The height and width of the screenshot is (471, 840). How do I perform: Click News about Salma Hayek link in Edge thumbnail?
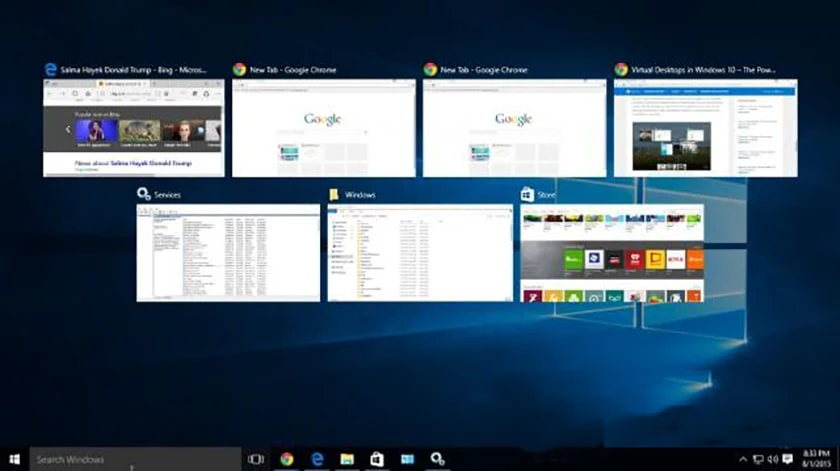(x=133, y=163)
